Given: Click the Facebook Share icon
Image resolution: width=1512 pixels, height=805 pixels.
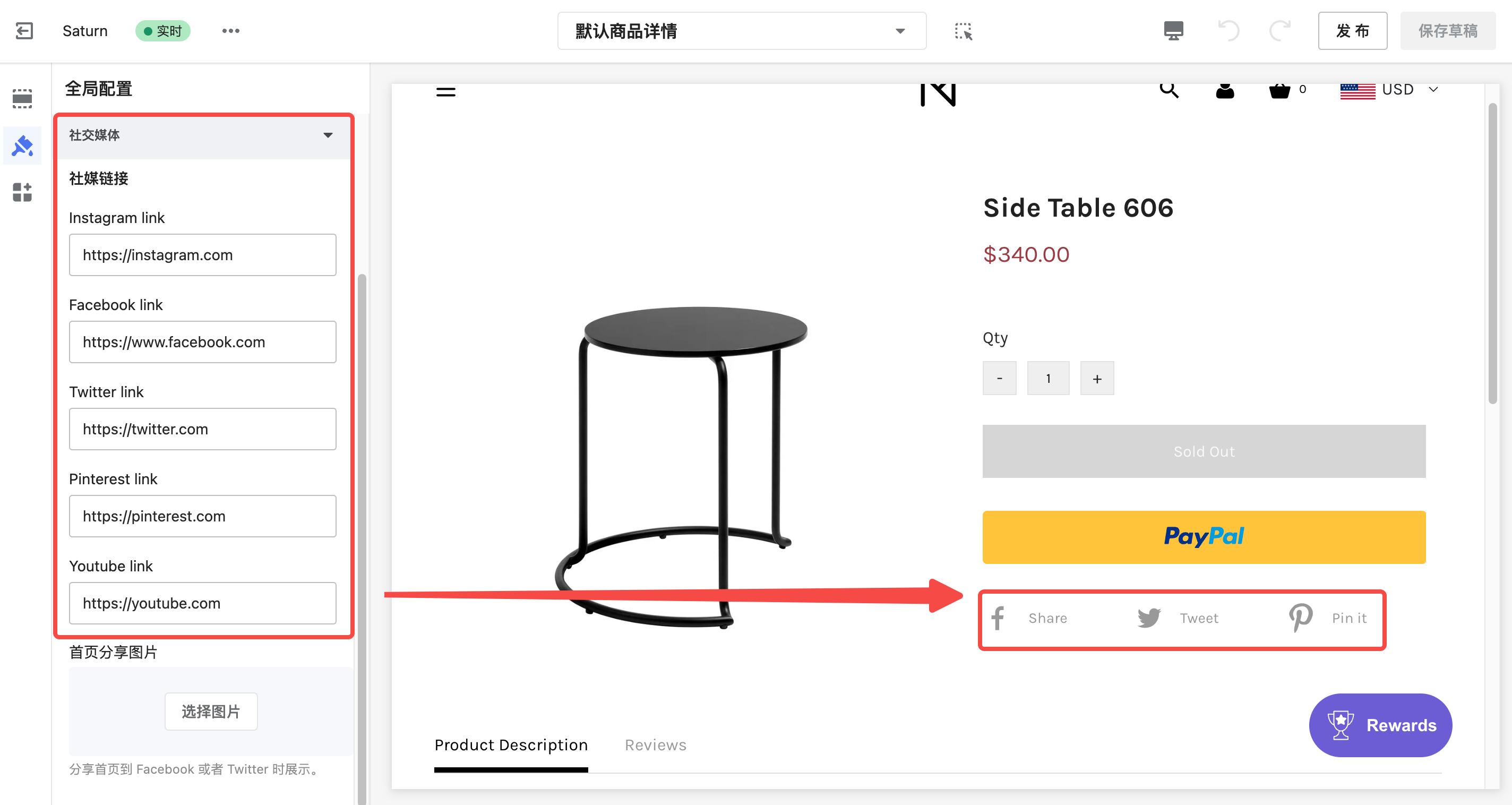Looking at the screenshot, I should [998, 618].
